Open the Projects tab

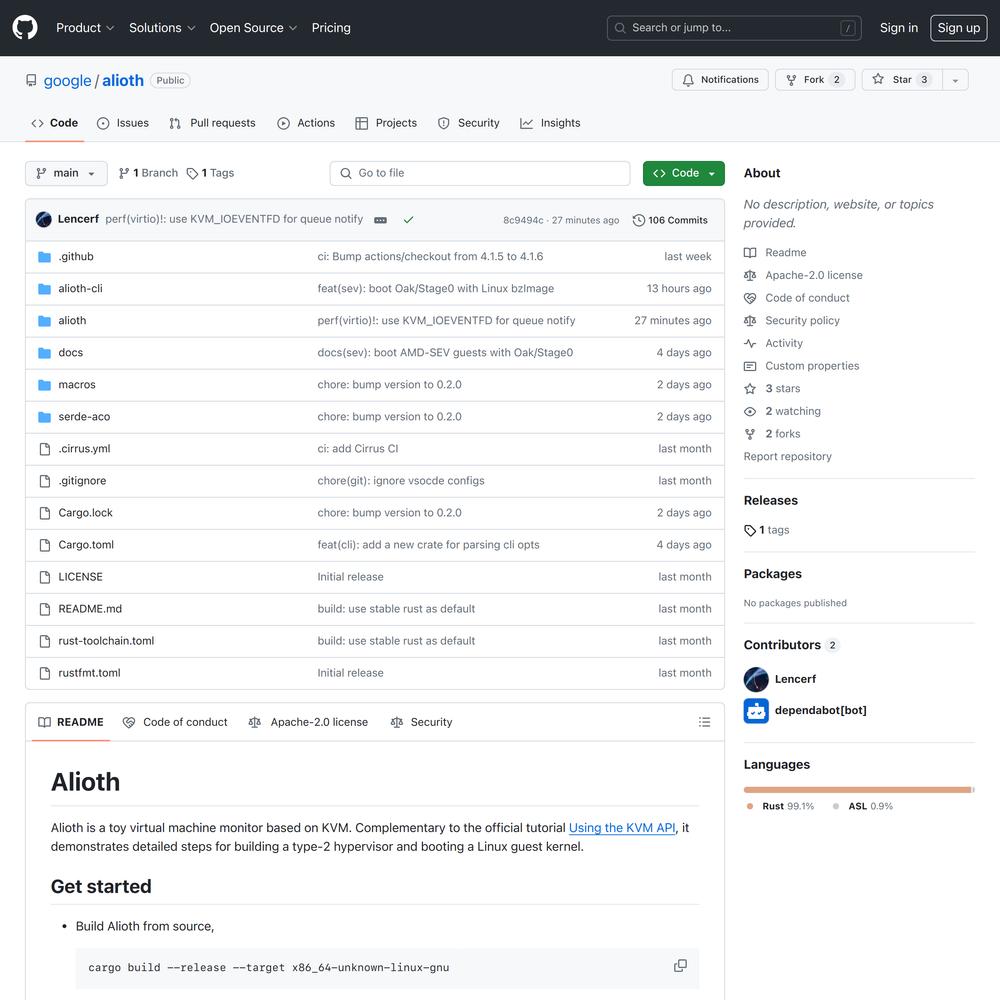click(386, 123)
